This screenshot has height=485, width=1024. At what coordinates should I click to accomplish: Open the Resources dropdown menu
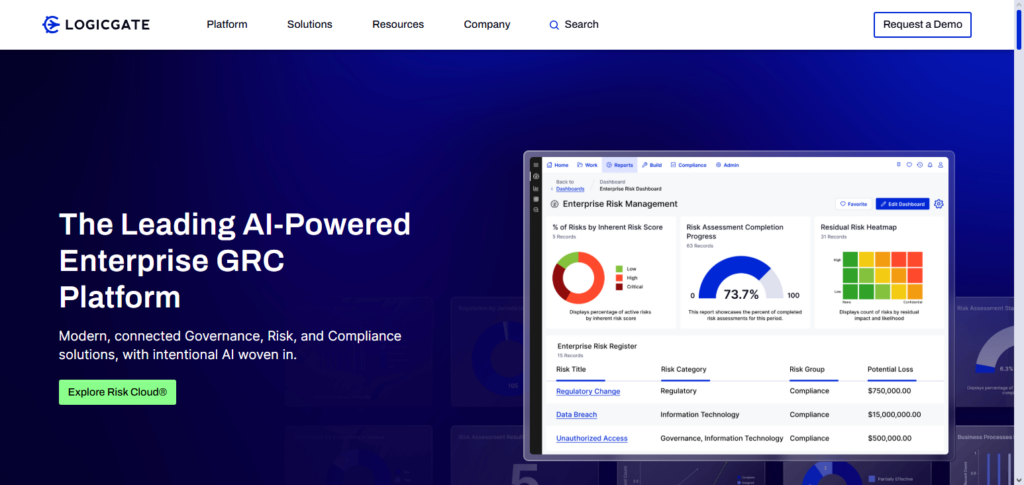[398, 24]
